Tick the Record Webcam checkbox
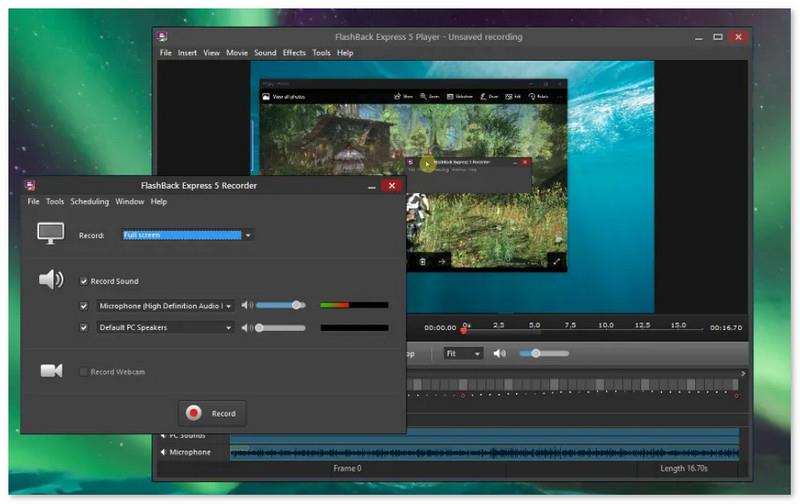This screenshot has height=504, width=800. [x=84, y=372]
